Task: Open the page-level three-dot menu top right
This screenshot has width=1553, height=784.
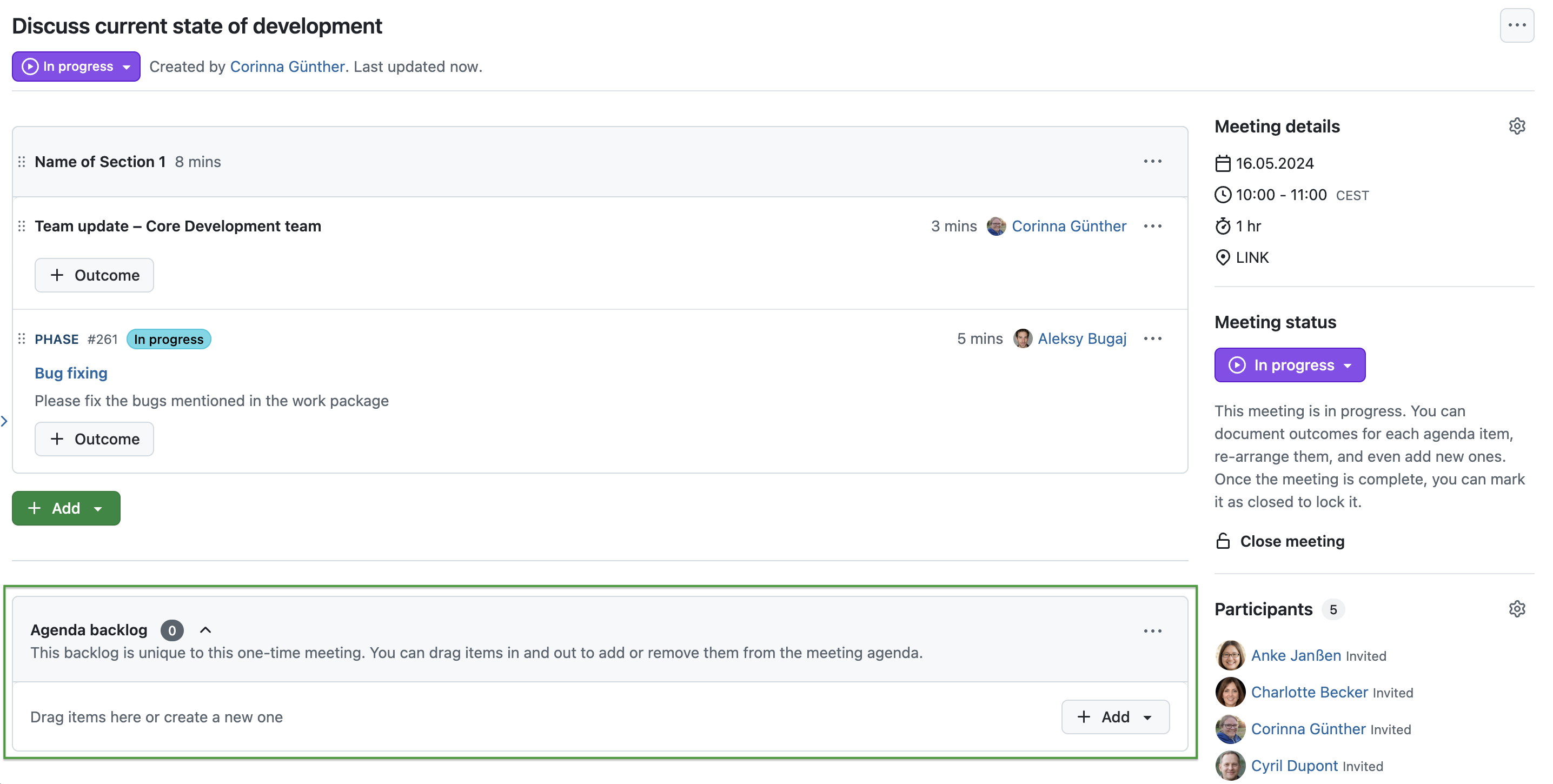Action: pyautogui.click(x=1517, y=25)
